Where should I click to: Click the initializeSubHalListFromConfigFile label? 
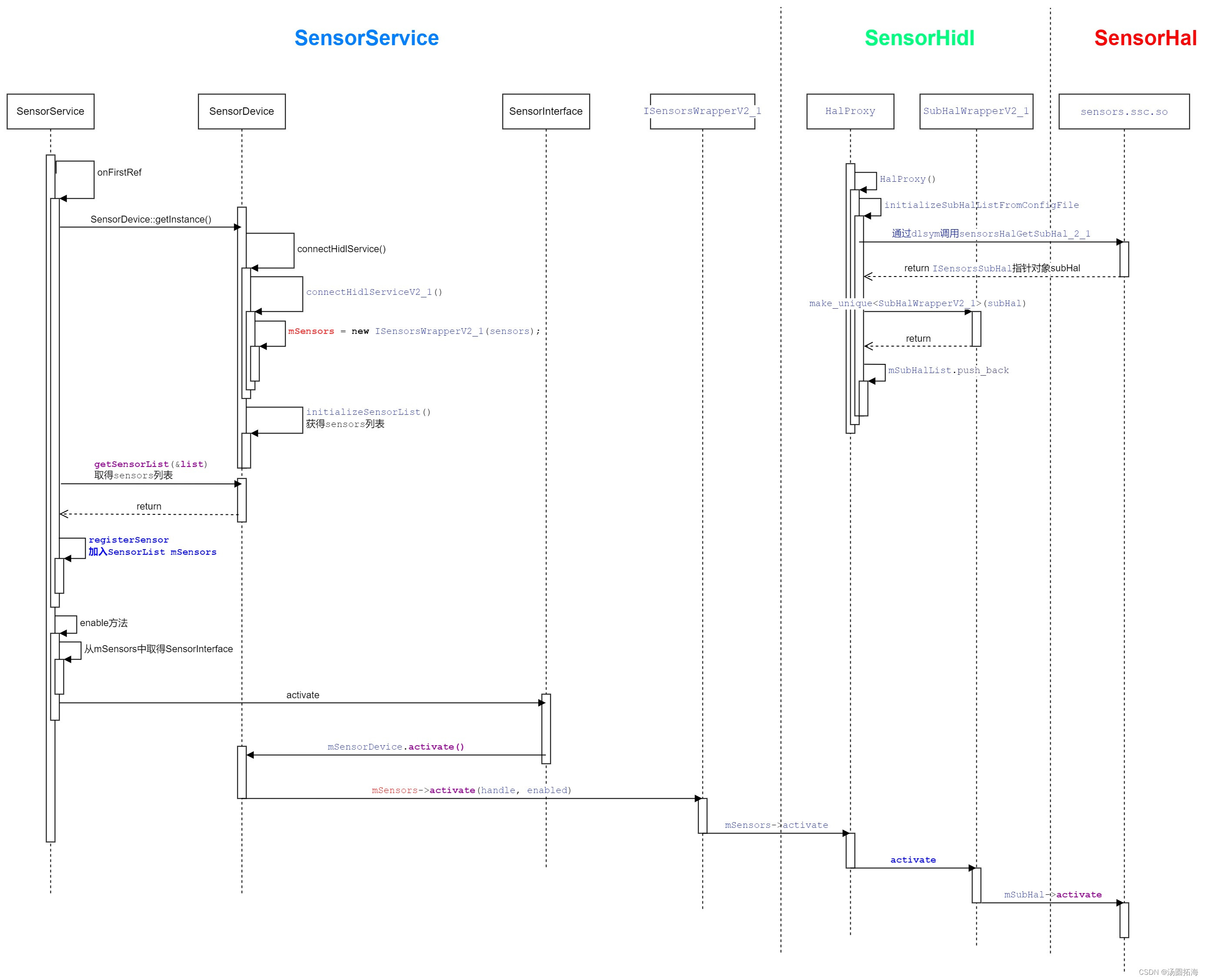click(x=982, y=205)
